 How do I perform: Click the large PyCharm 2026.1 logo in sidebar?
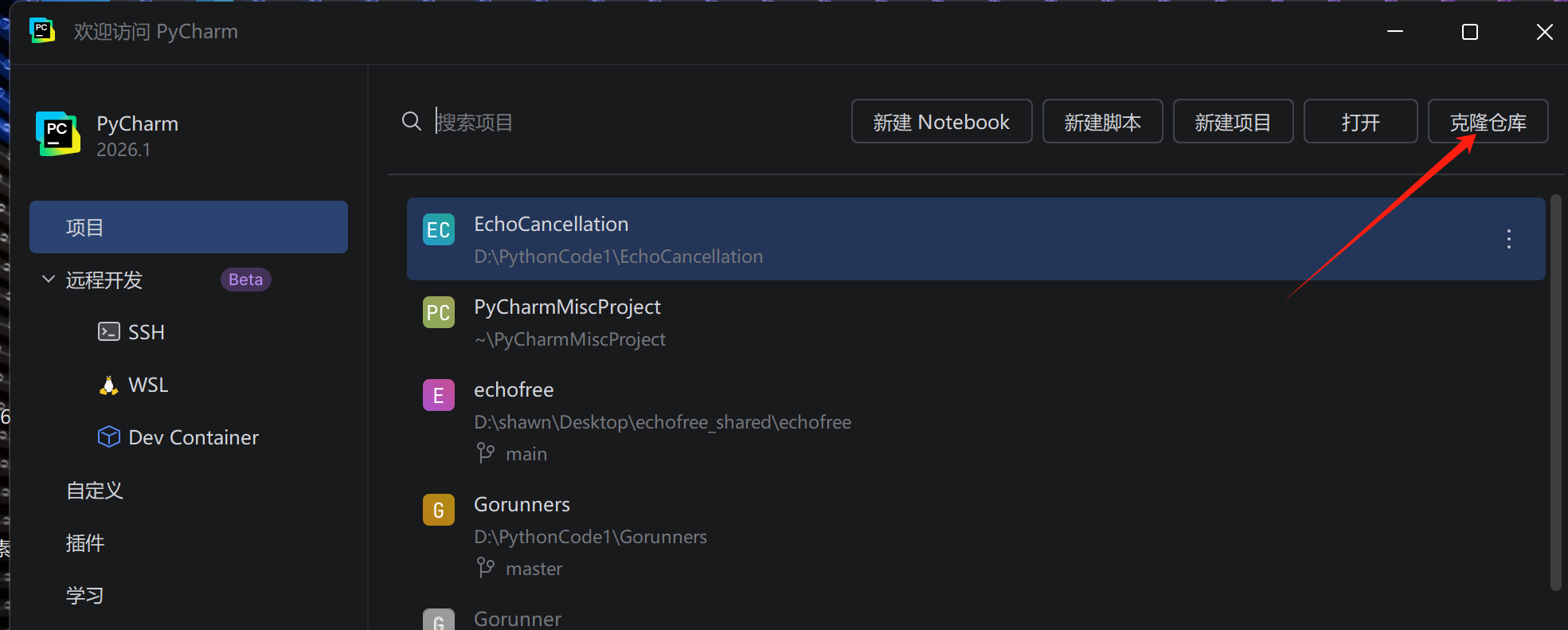(58, 134)
